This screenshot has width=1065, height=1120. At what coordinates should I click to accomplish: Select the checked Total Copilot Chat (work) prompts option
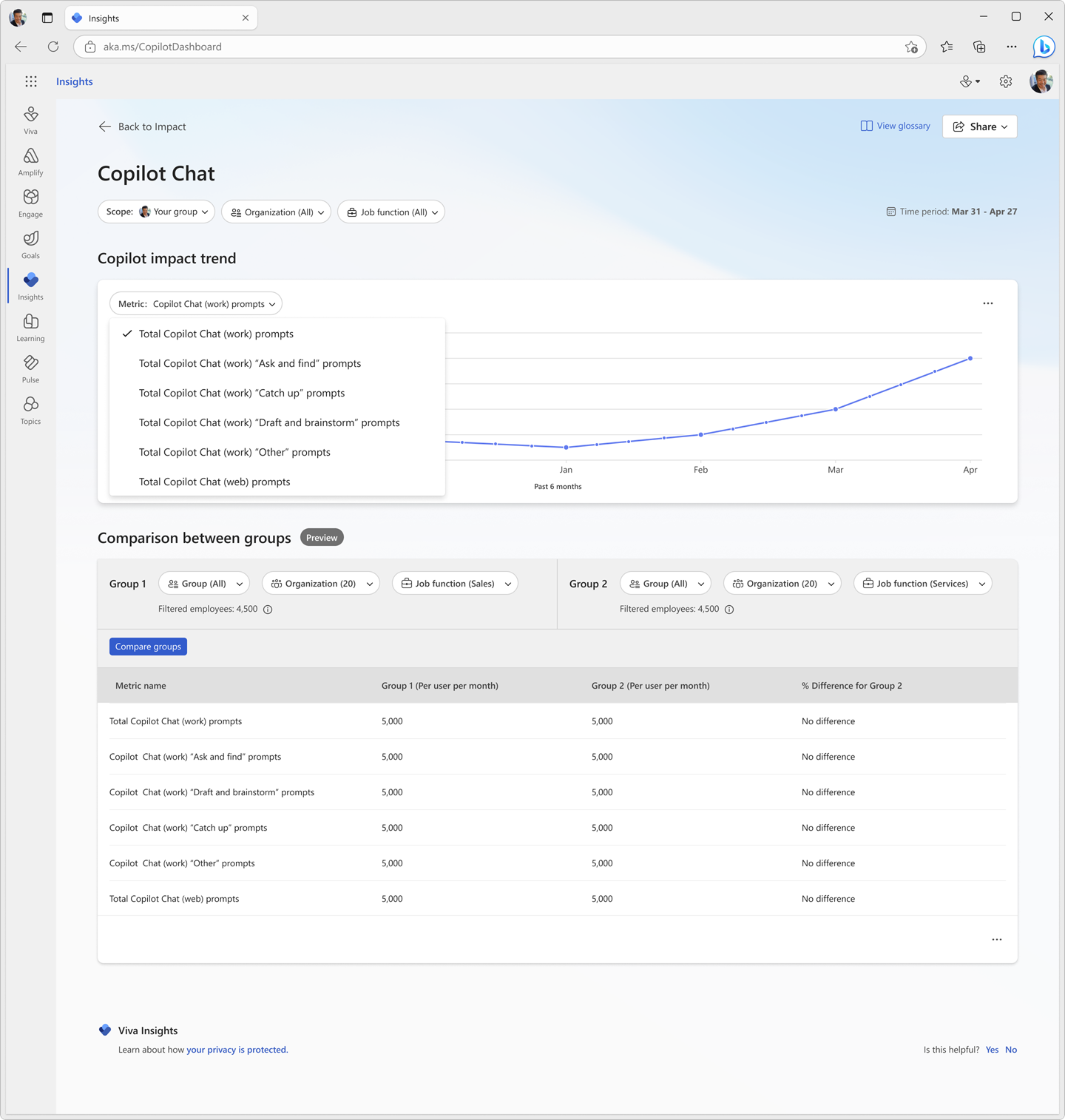pos(215,334)
